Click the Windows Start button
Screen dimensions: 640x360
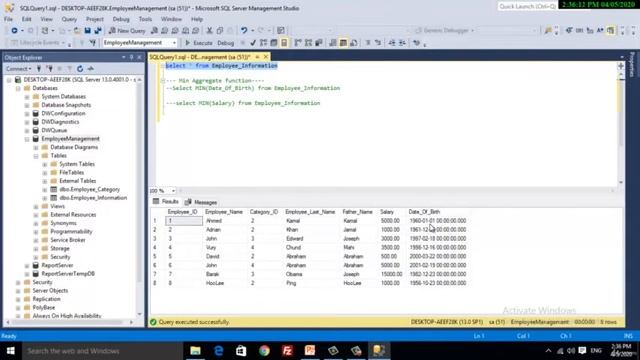(10, 351)
